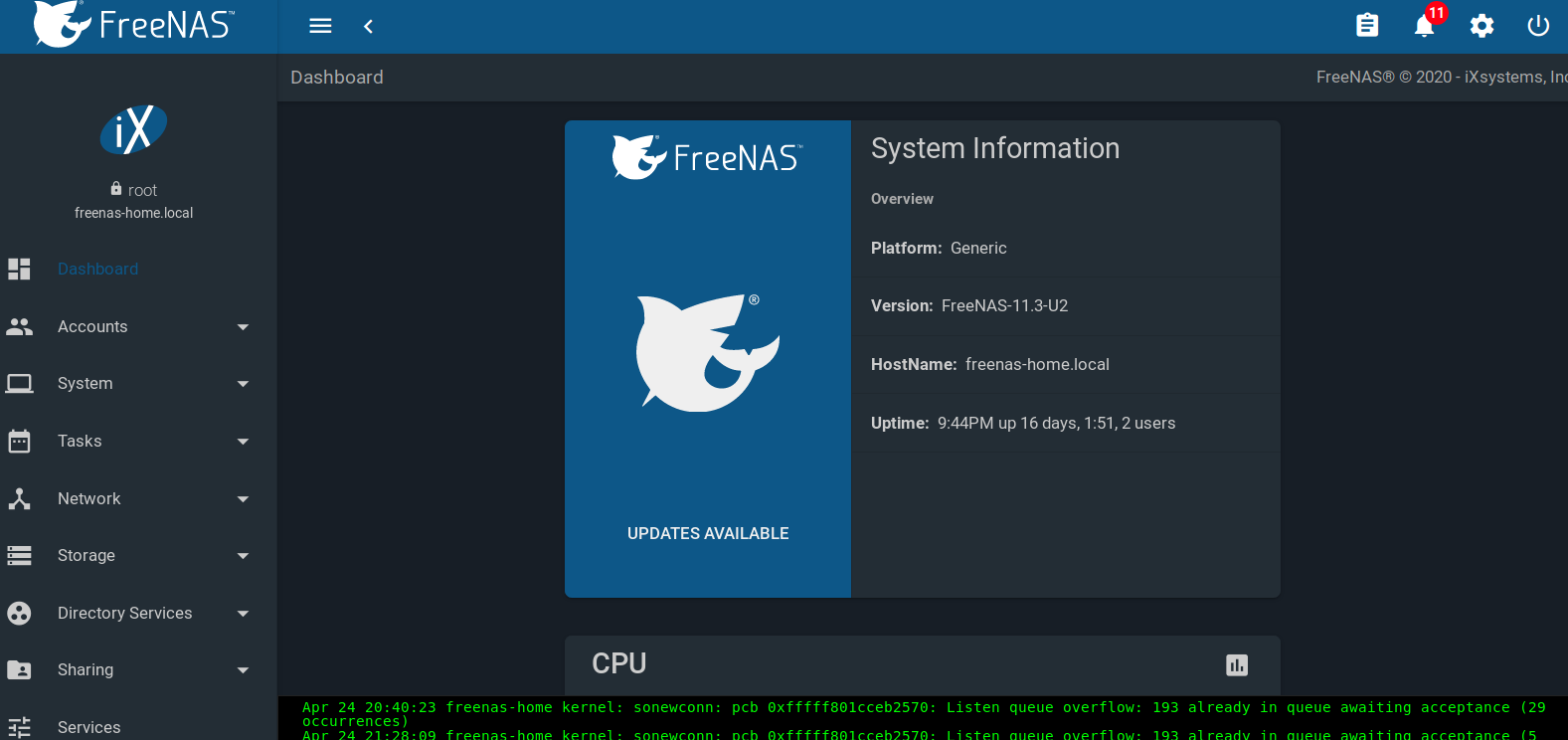Expand the Storage menu arrow
Image resolution: width=1568 pixels, height=740 pixels.
(x=243, y=556)
